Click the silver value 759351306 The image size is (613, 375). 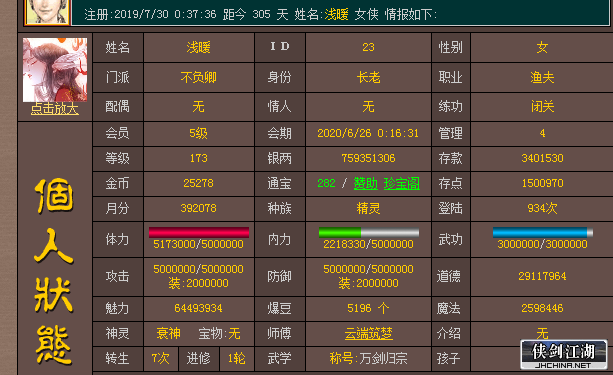tap(368, 158)
